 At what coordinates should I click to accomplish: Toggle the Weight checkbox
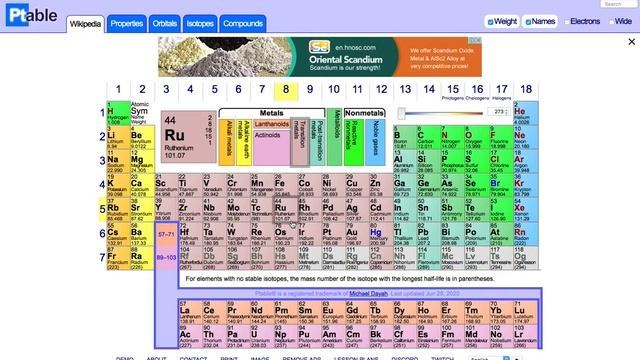(x=490, y=22)
